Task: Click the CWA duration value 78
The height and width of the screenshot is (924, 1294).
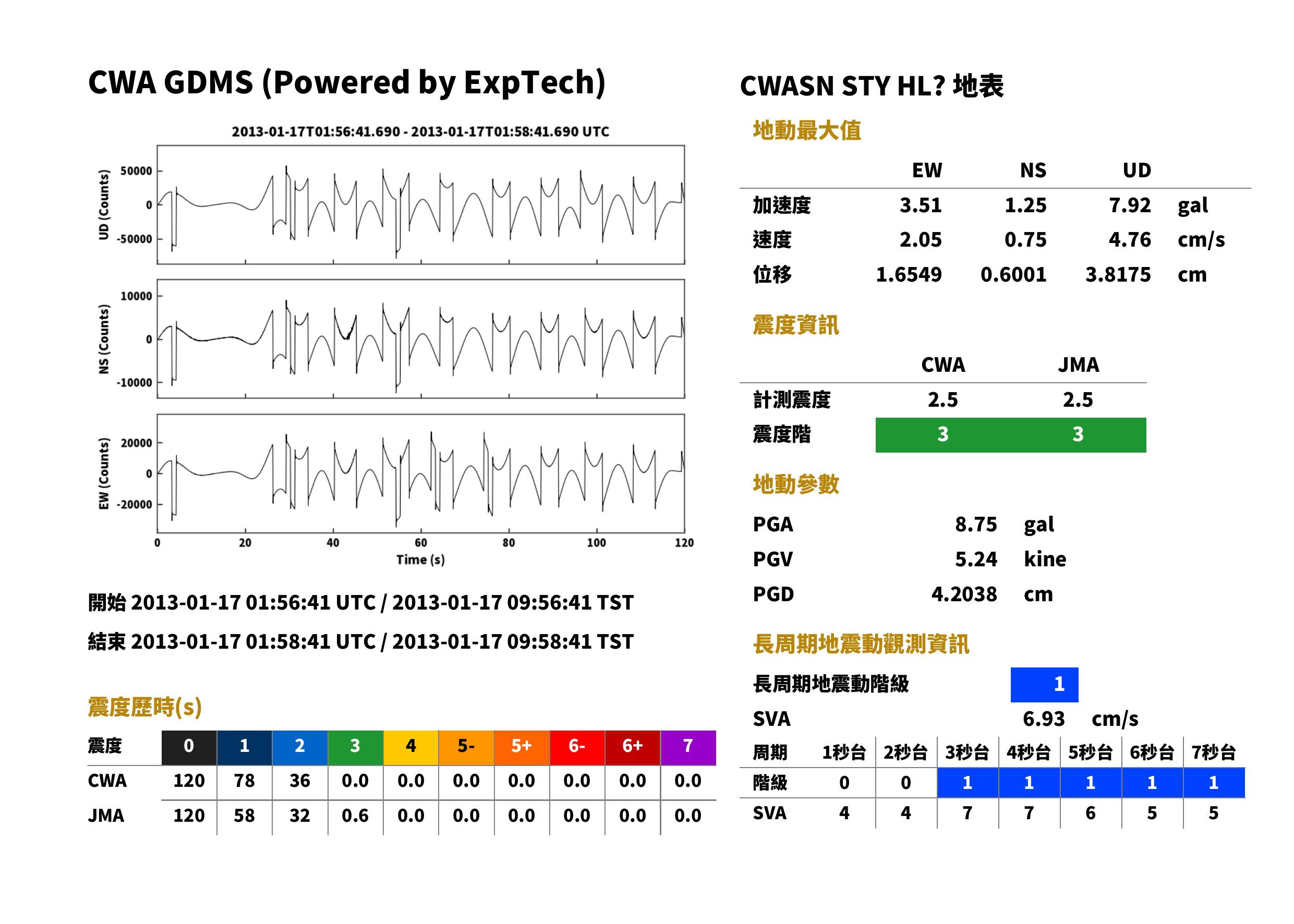Action: point(244,781)
